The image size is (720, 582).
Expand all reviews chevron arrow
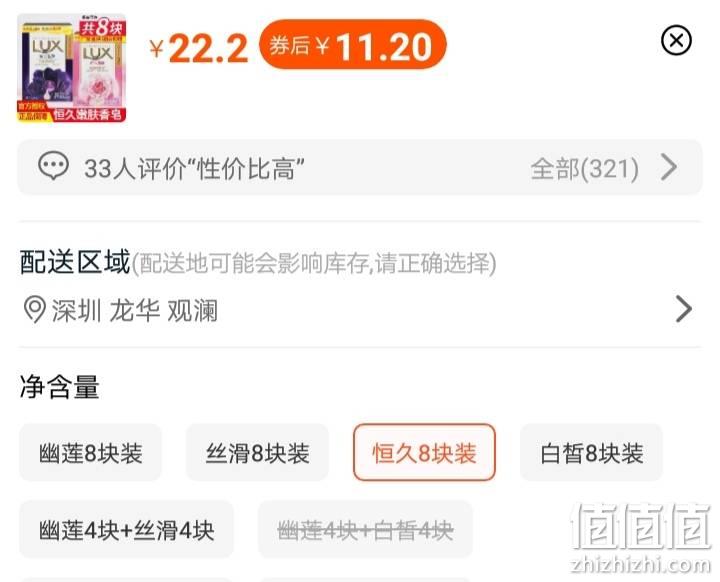click(669, 167)
